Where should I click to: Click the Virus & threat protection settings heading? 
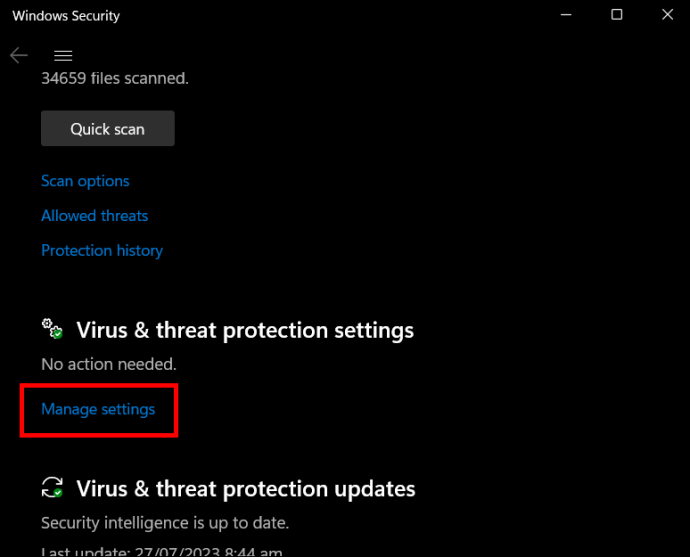point(245,330)
